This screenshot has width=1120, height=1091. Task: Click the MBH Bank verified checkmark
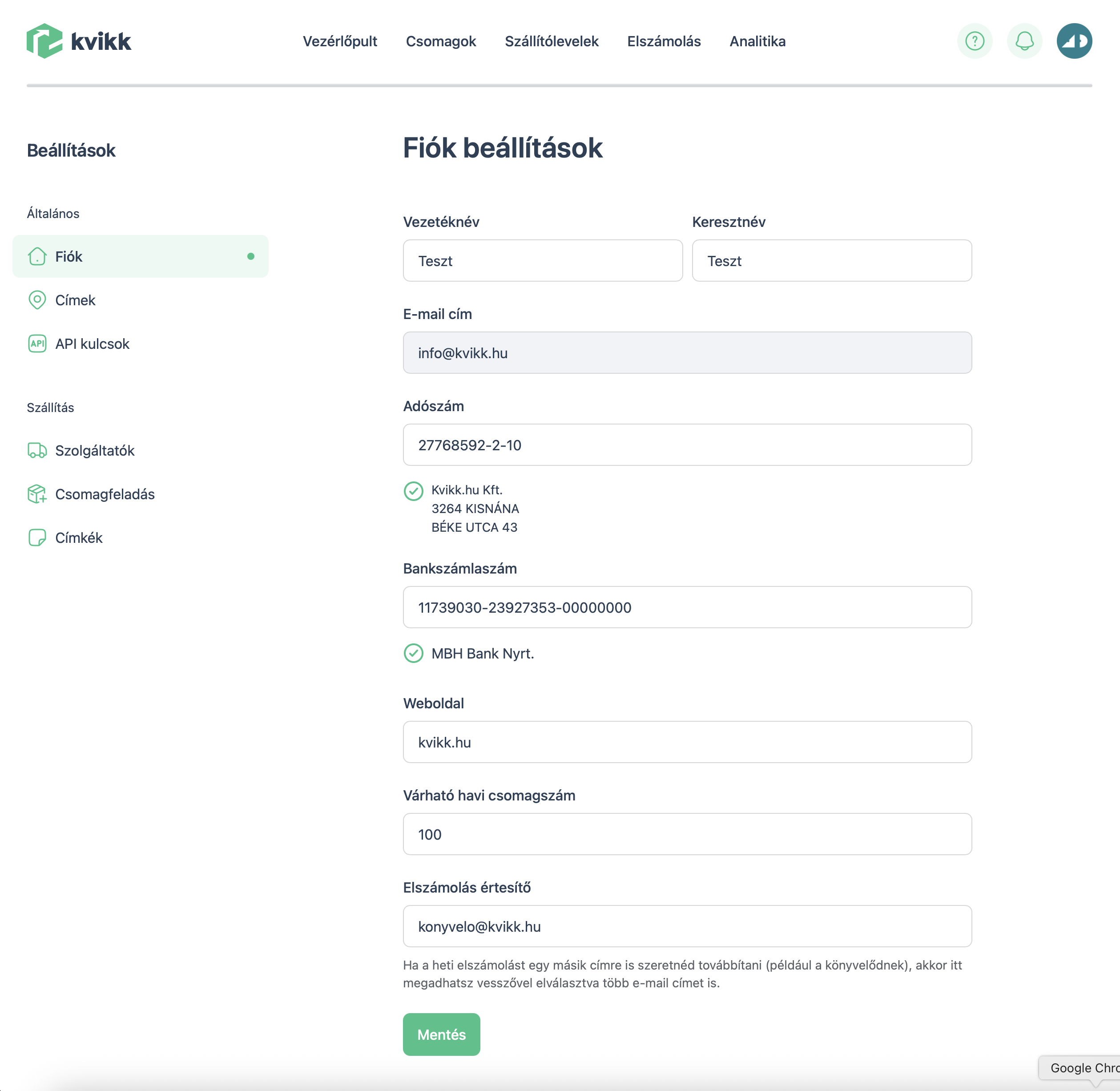[x=413, y=653]
